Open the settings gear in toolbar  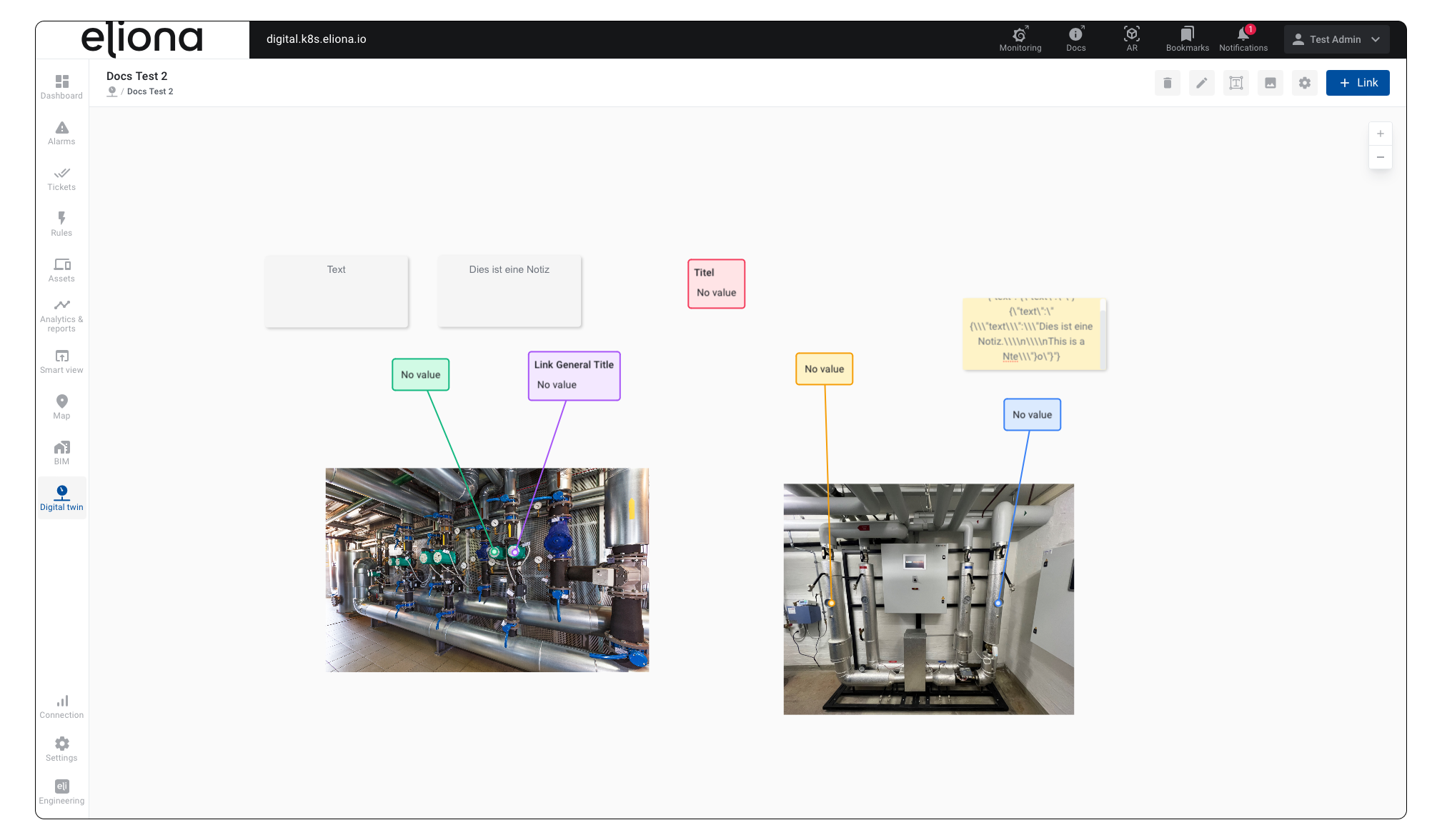[x=1304, y=83]
